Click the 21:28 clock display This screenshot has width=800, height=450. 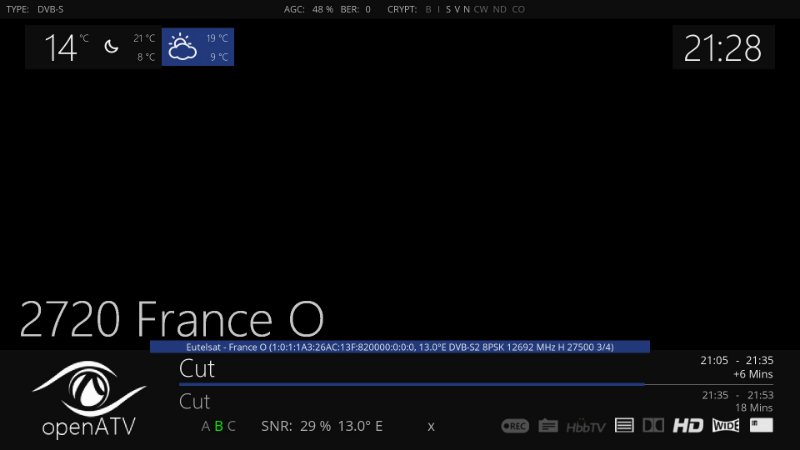click(x=723, y=47)
